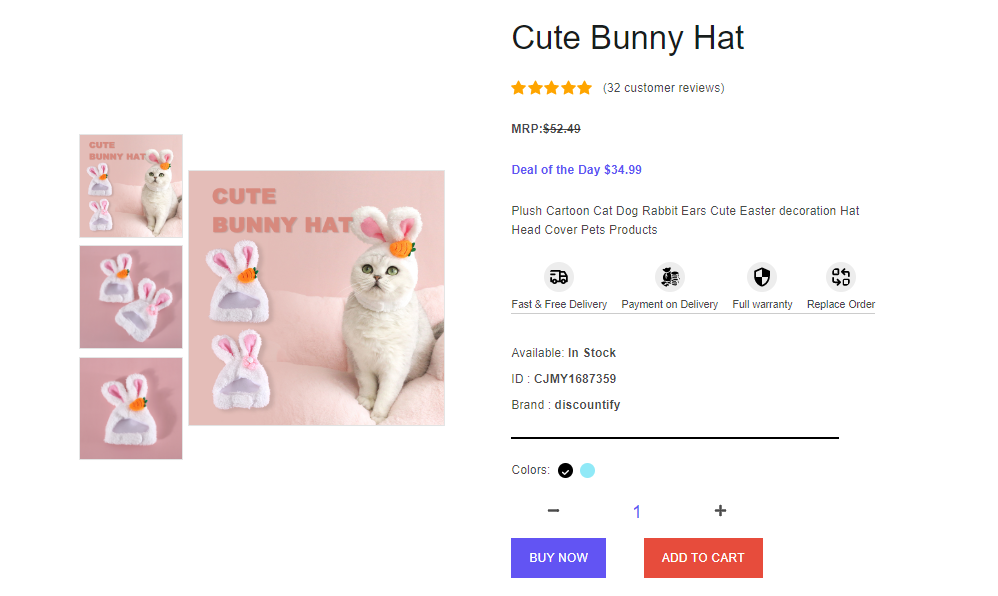Click the Full warranty shield icon

pyautogui.click(x=762, y=277)
